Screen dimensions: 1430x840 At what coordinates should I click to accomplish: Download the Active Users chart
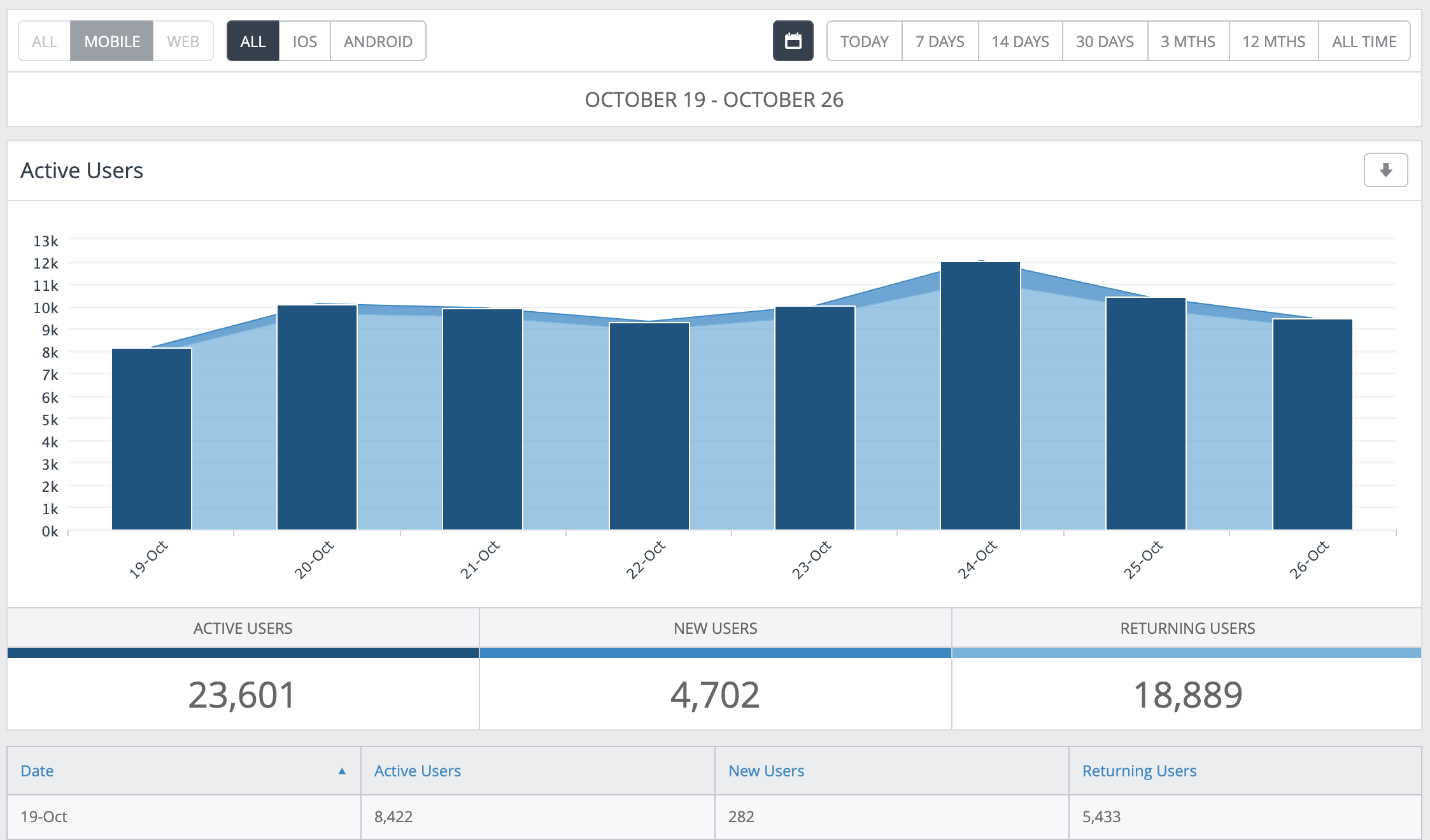point(1385,170)
